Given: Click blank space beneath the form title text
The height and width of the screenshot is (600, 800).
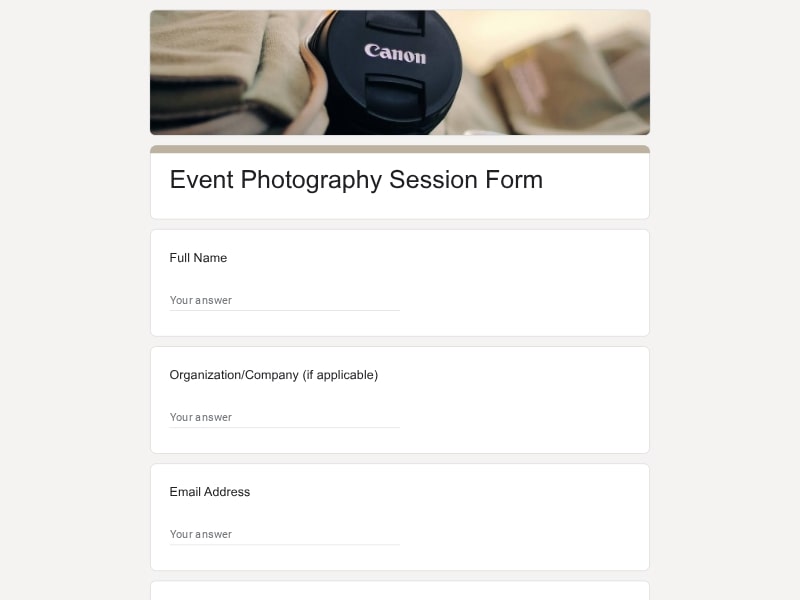Looking at the screenshot, I should click(400, 207).
